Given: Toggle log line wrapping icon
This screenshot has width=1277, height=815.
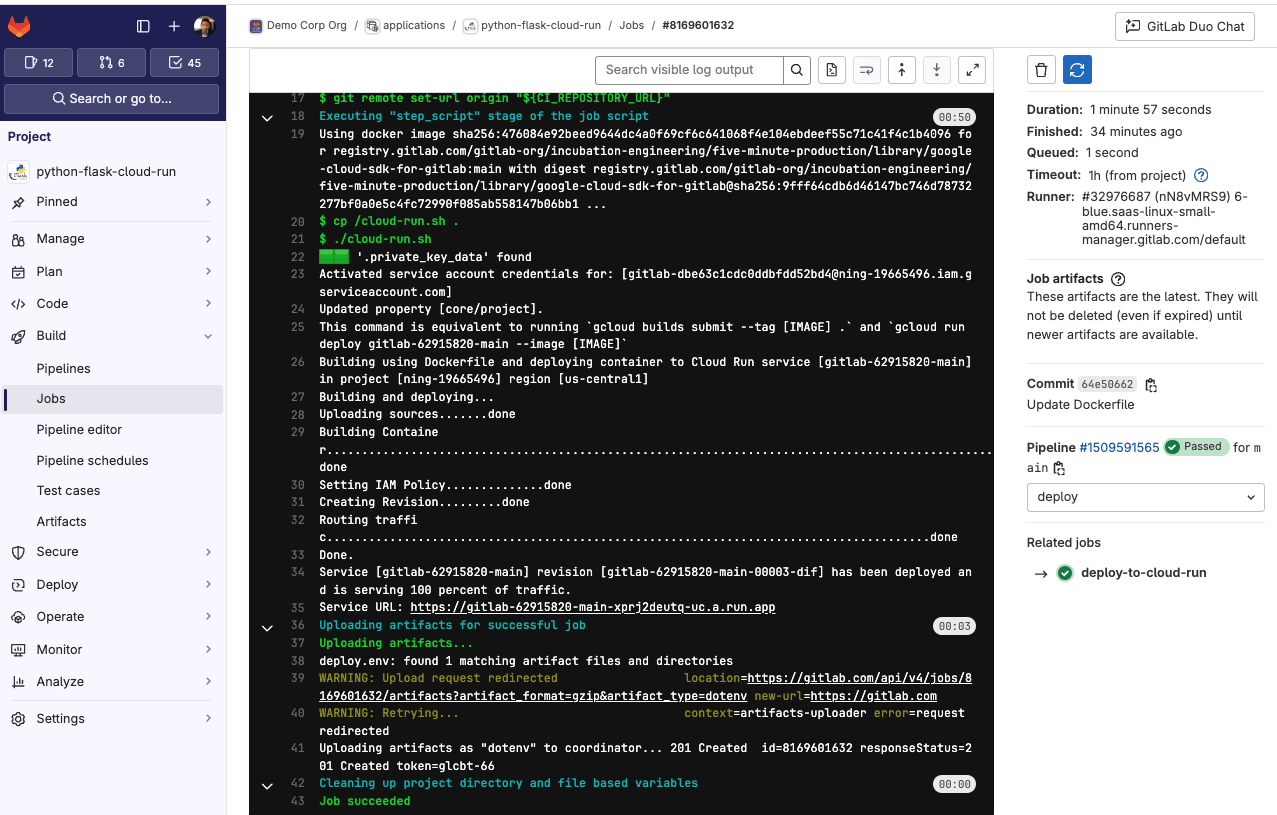Looking at the screenshot, I should tap(867, 70).
